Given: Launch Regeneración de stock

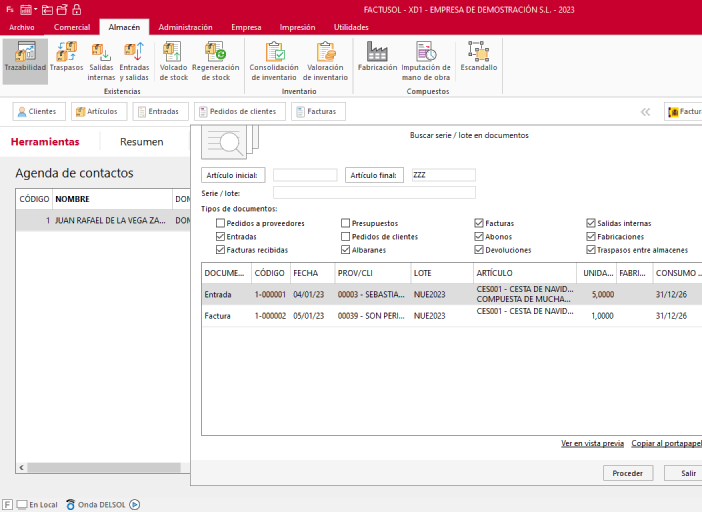Looking at the screenshot, I should tap(215, 61).
